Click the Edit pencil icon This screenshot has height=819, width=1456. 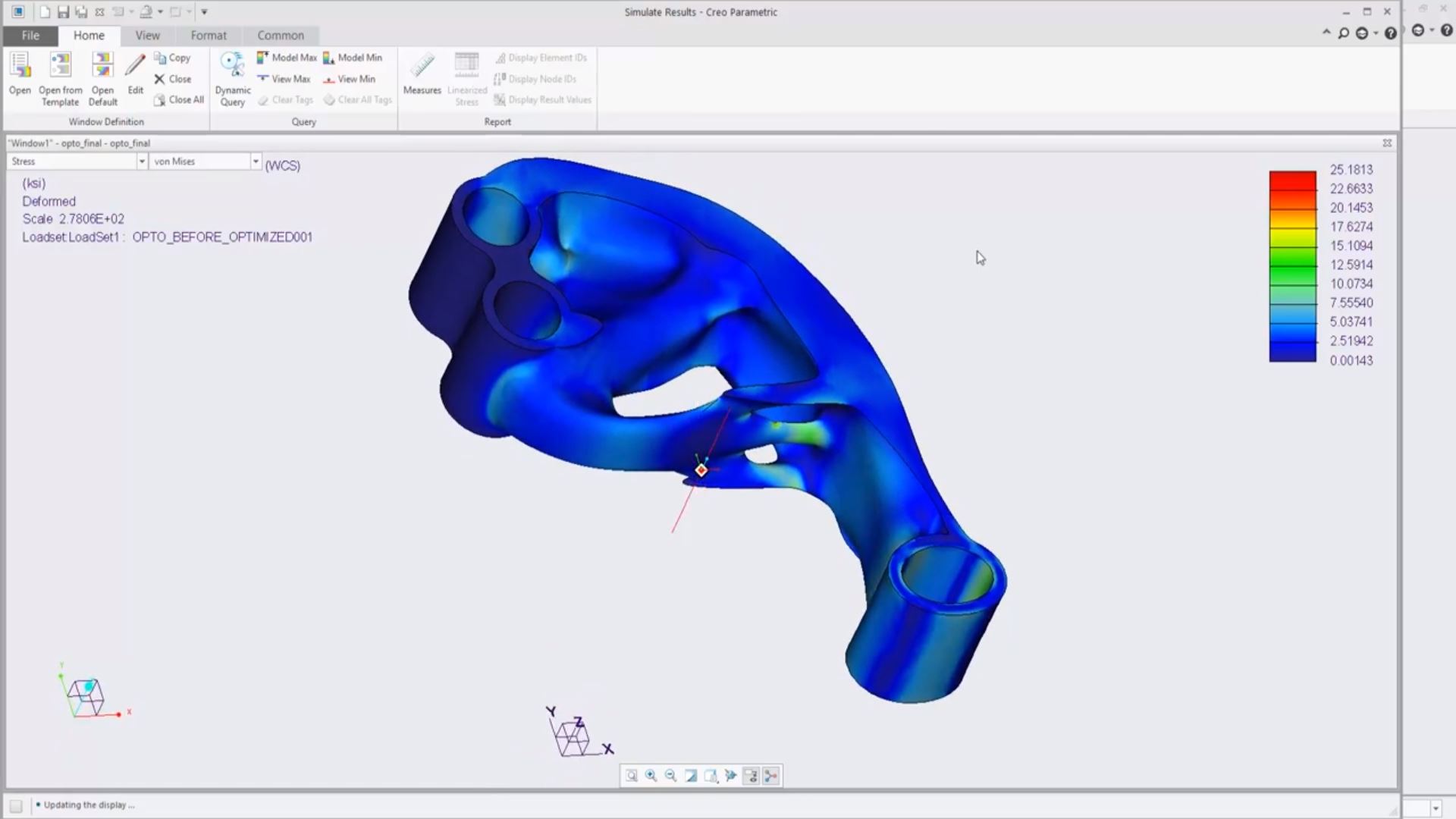(135, 67)
